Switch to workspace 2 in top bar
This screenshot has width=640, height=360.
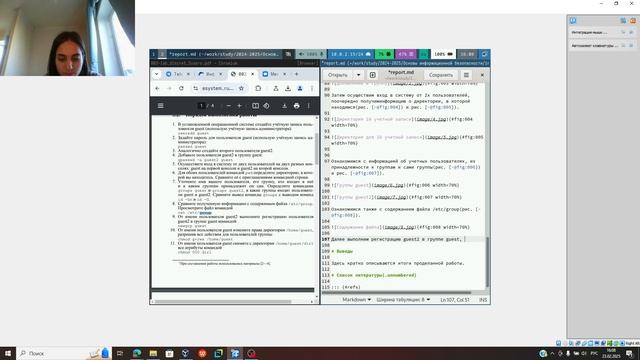162,54
